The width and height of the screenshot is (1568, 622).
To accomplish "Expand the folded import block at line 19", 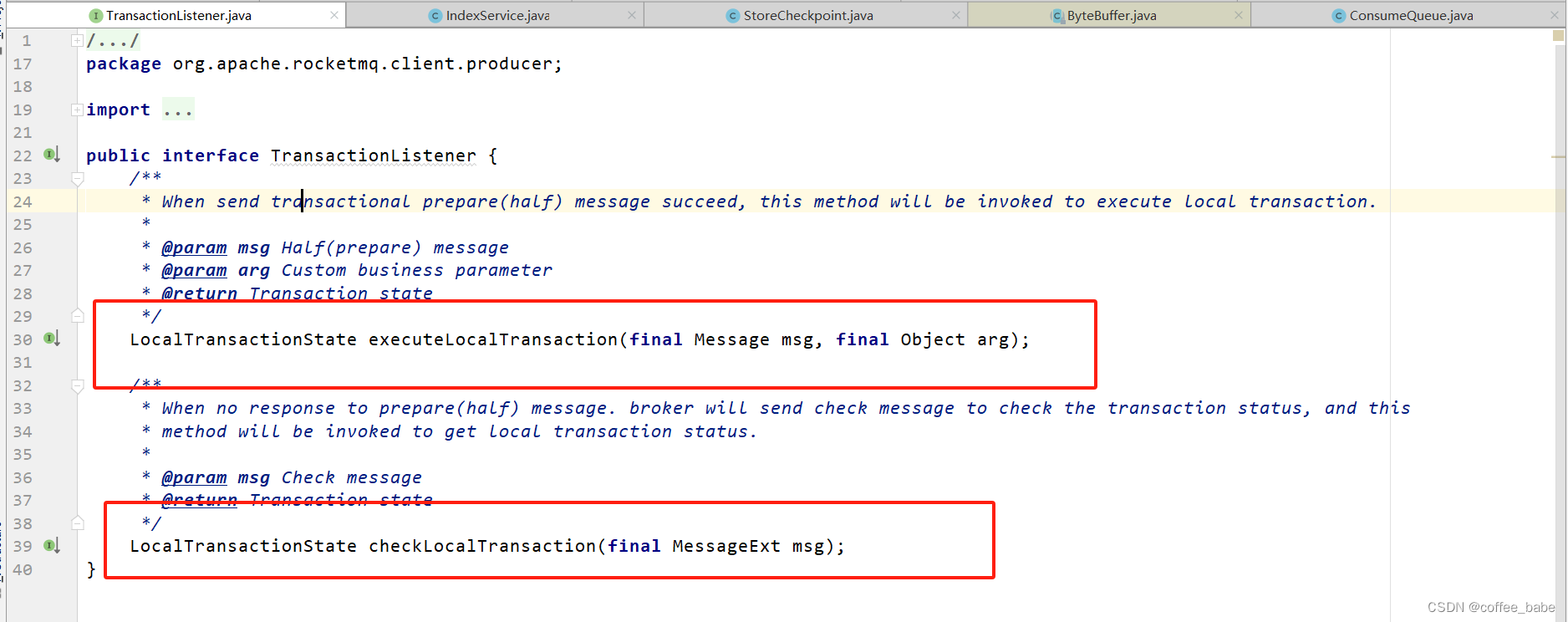I will [x=77, y=110].
